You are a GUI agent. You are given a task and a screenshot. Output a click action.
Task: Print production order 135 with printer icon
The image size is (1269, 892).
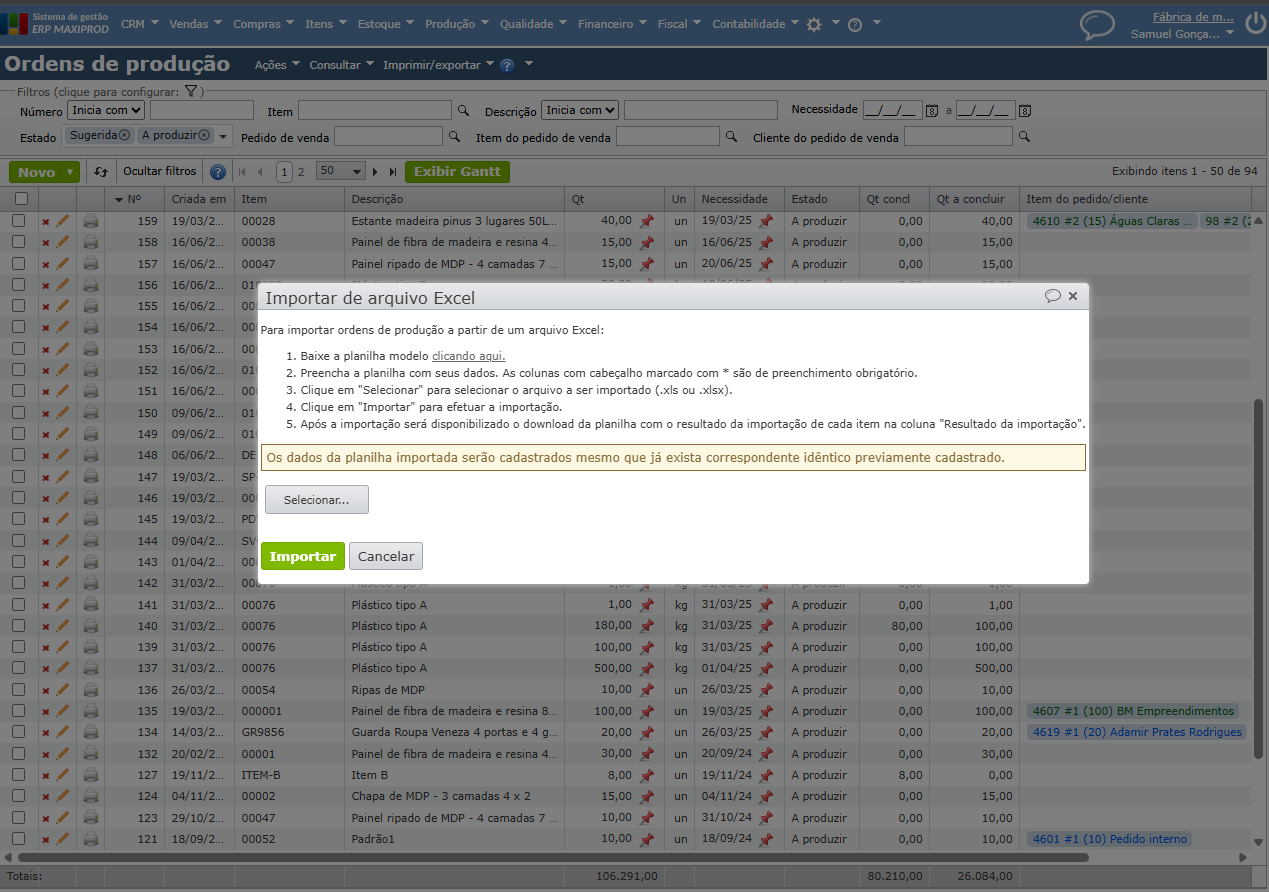pyautogui.click(x=91, y=711)
